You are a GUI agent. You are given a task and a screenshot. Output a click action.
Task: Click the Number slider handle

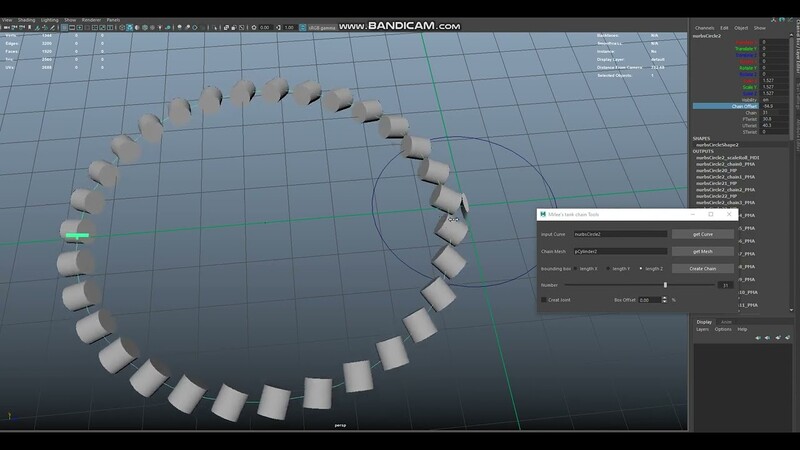click(x=665, y=285)
